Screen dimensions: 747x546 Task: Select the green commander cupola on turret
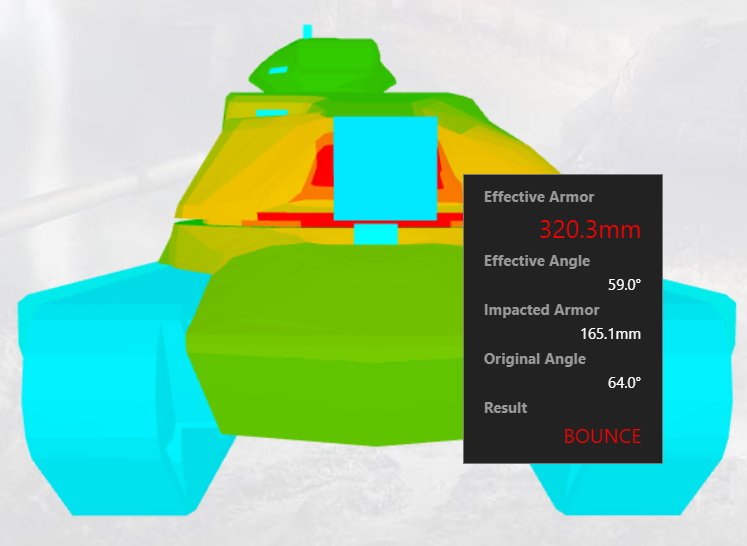(322, 67)
